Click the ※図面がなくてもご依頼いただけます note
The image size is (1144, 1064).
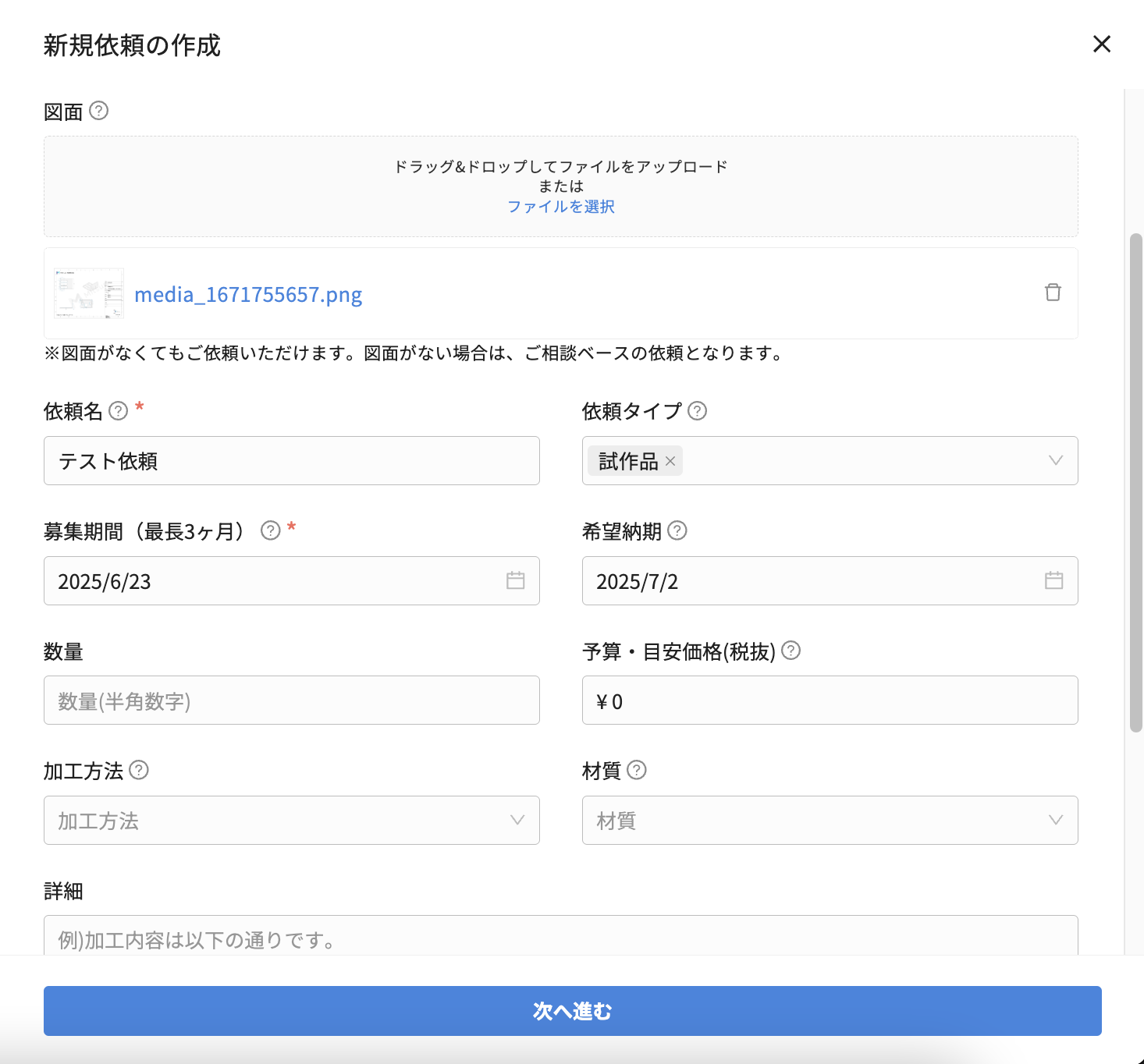coord(414,353)
